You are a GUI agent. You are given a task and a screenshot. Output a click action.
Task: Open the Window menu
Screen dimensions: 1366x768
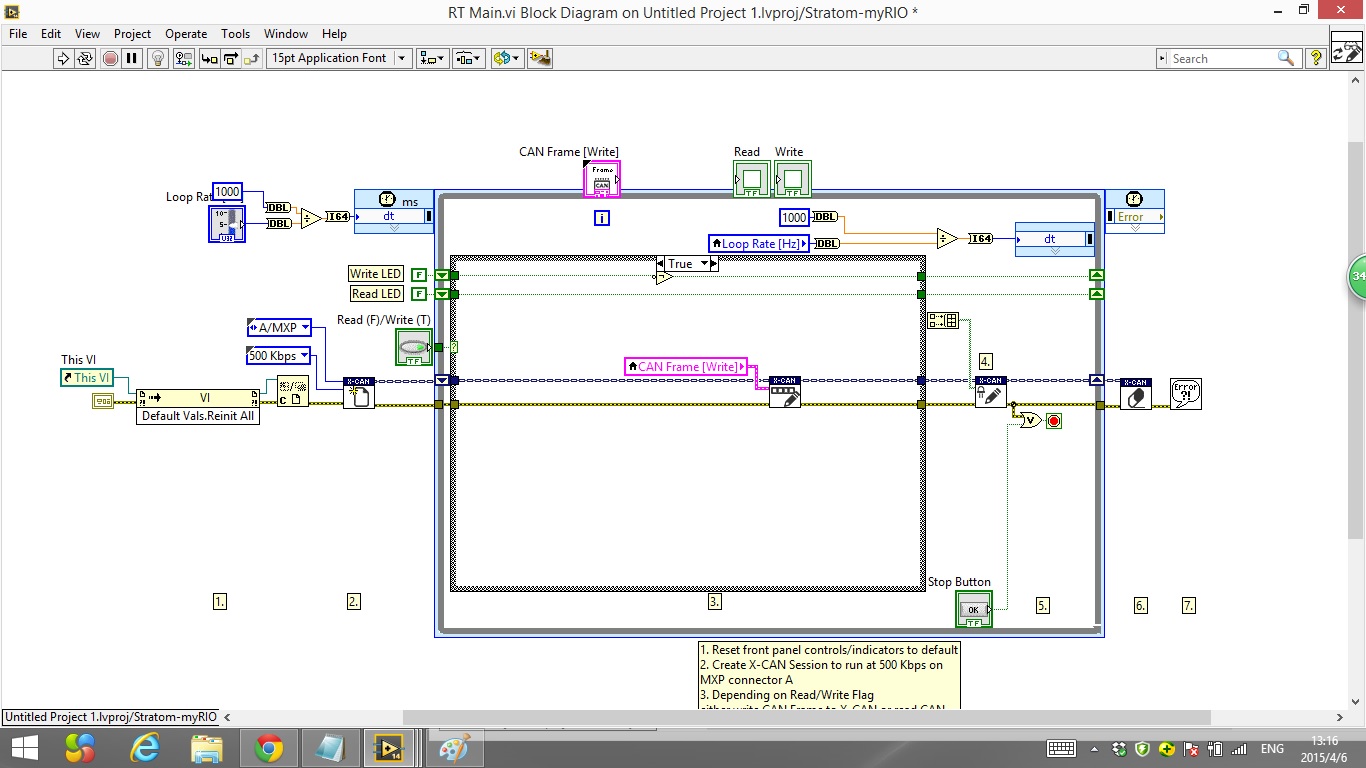(x=286, y=33)
